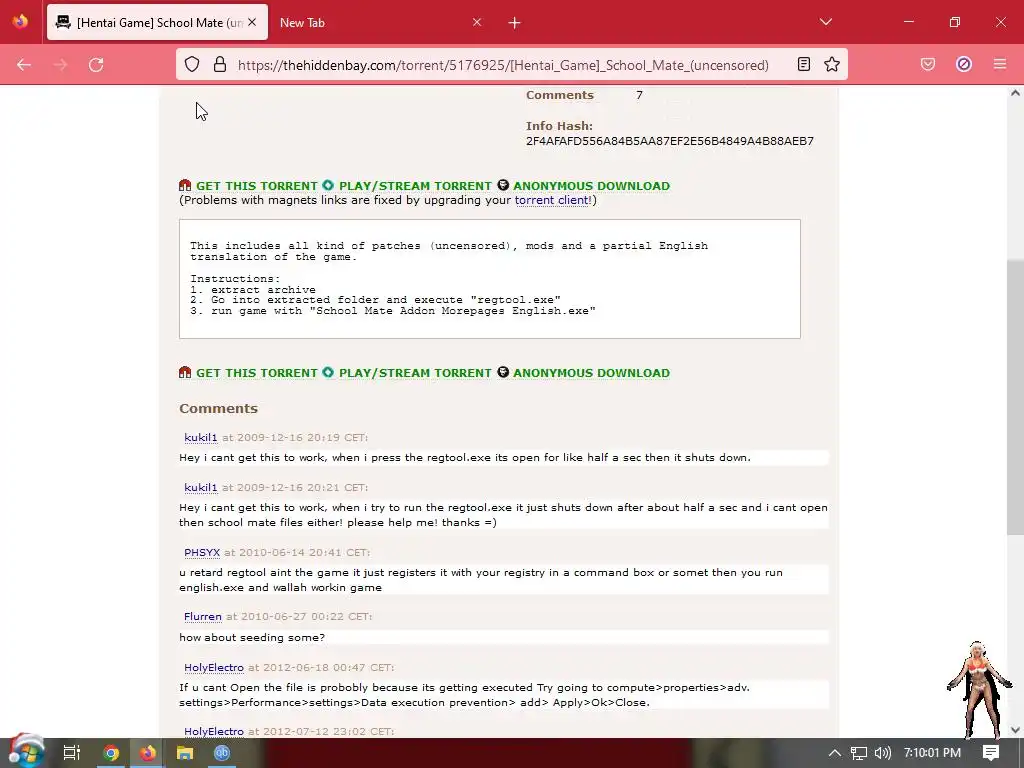
Task: Click the lower ANONYMOUS DOWNLOAD link
Action: tap(591, 373)
